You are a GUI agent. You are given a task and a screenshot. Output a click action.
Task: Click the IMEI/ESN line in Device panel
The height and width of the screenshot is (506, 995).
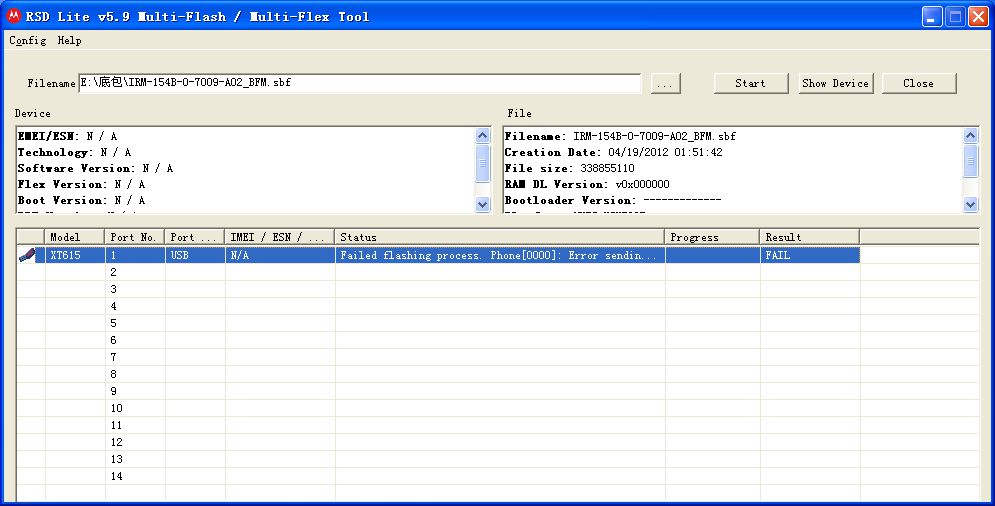coord(67,136)
